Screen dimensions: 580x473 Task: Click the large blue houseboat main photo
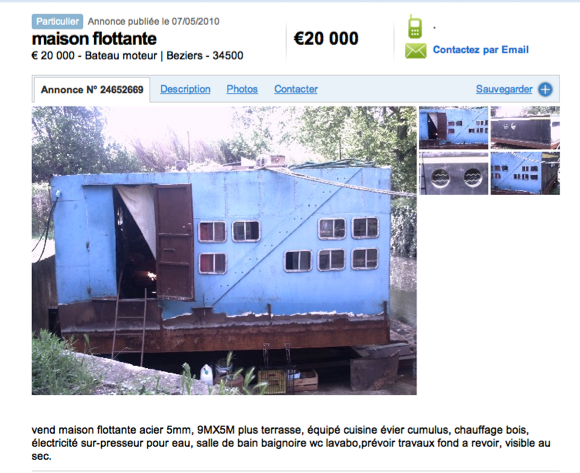tap(224, 250)
